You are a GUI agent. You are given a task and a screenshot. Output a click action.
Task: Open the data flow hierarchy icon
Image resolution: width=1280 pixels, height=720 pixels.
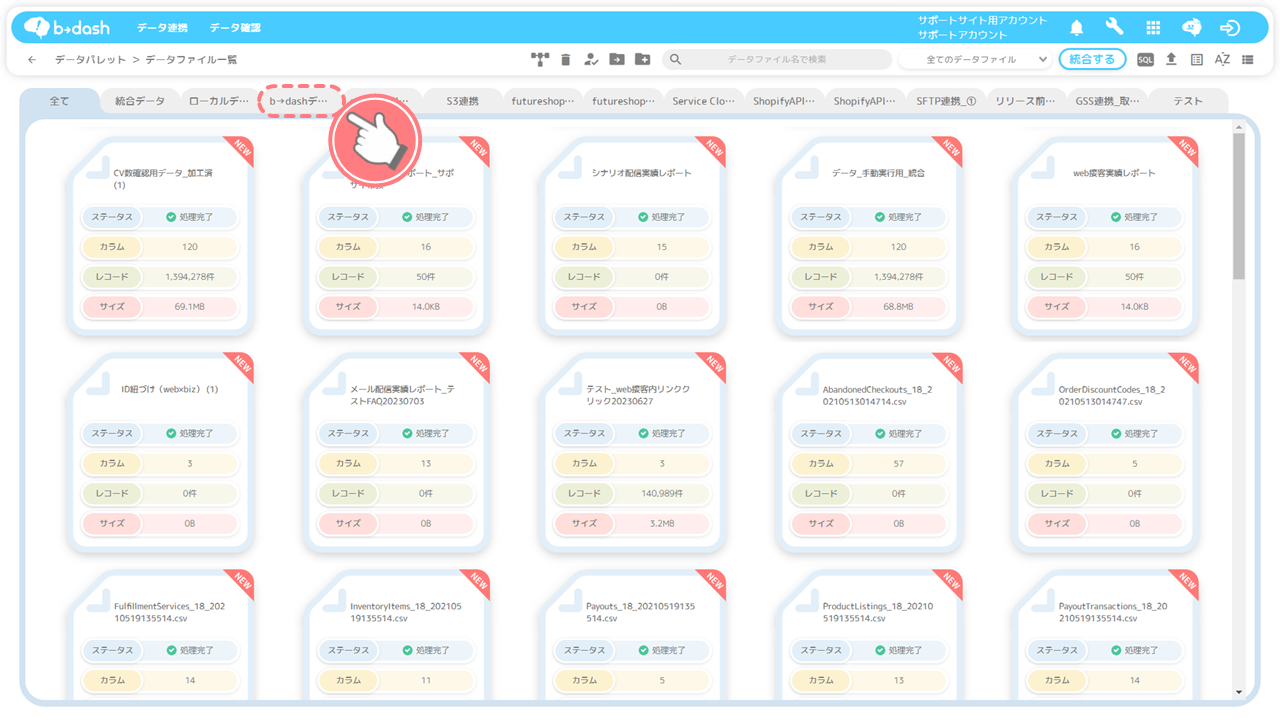point(541,60)
